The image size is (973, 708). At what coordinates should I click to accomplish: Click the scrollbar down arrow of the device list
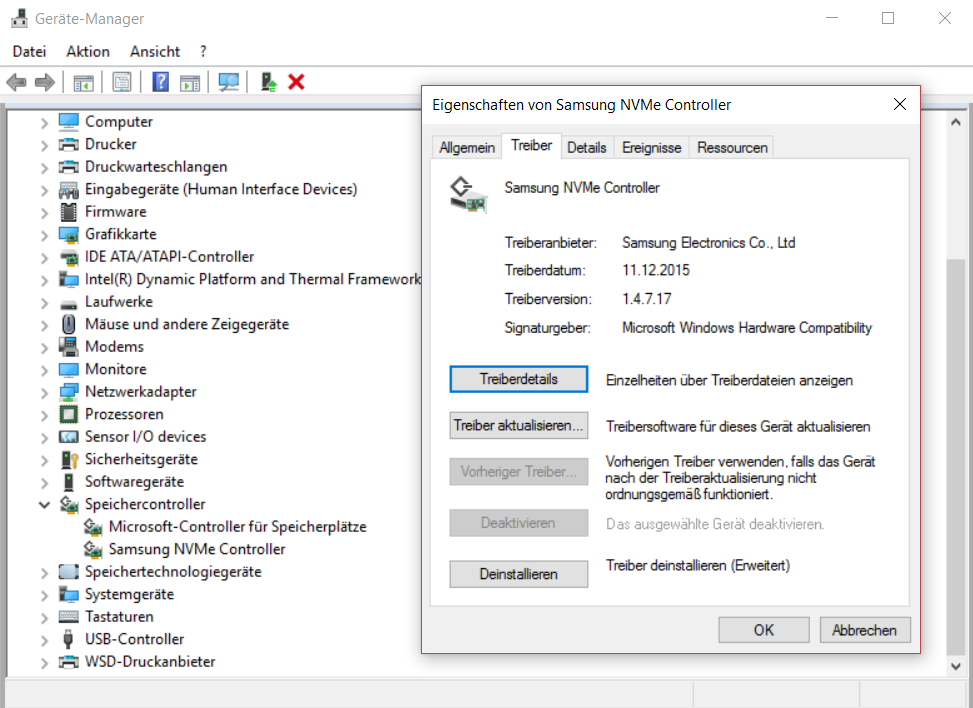coord(956,666)
